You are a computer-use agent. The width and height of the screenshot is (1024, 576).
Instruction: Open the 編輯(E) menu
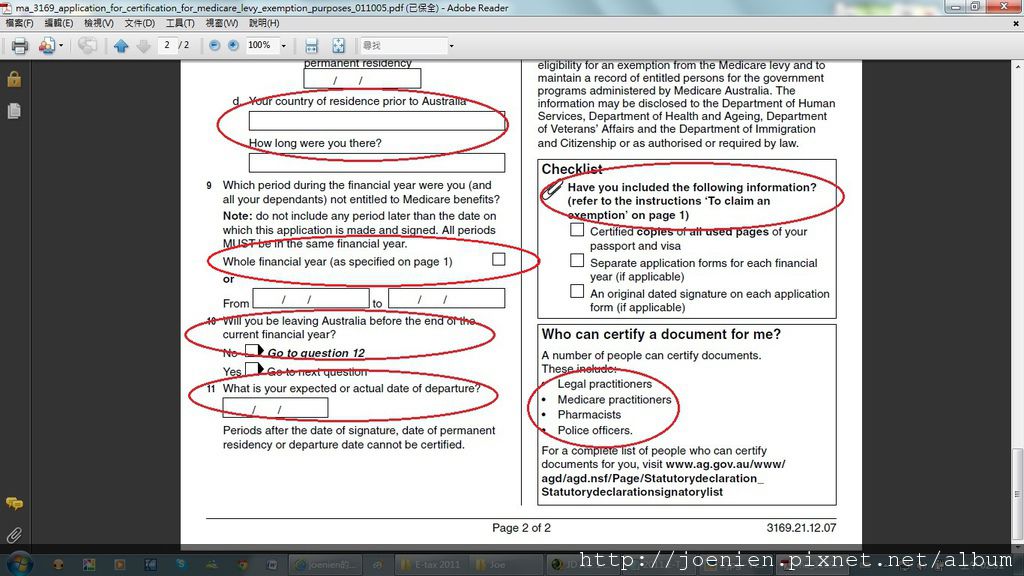click(x=59, y=23)
